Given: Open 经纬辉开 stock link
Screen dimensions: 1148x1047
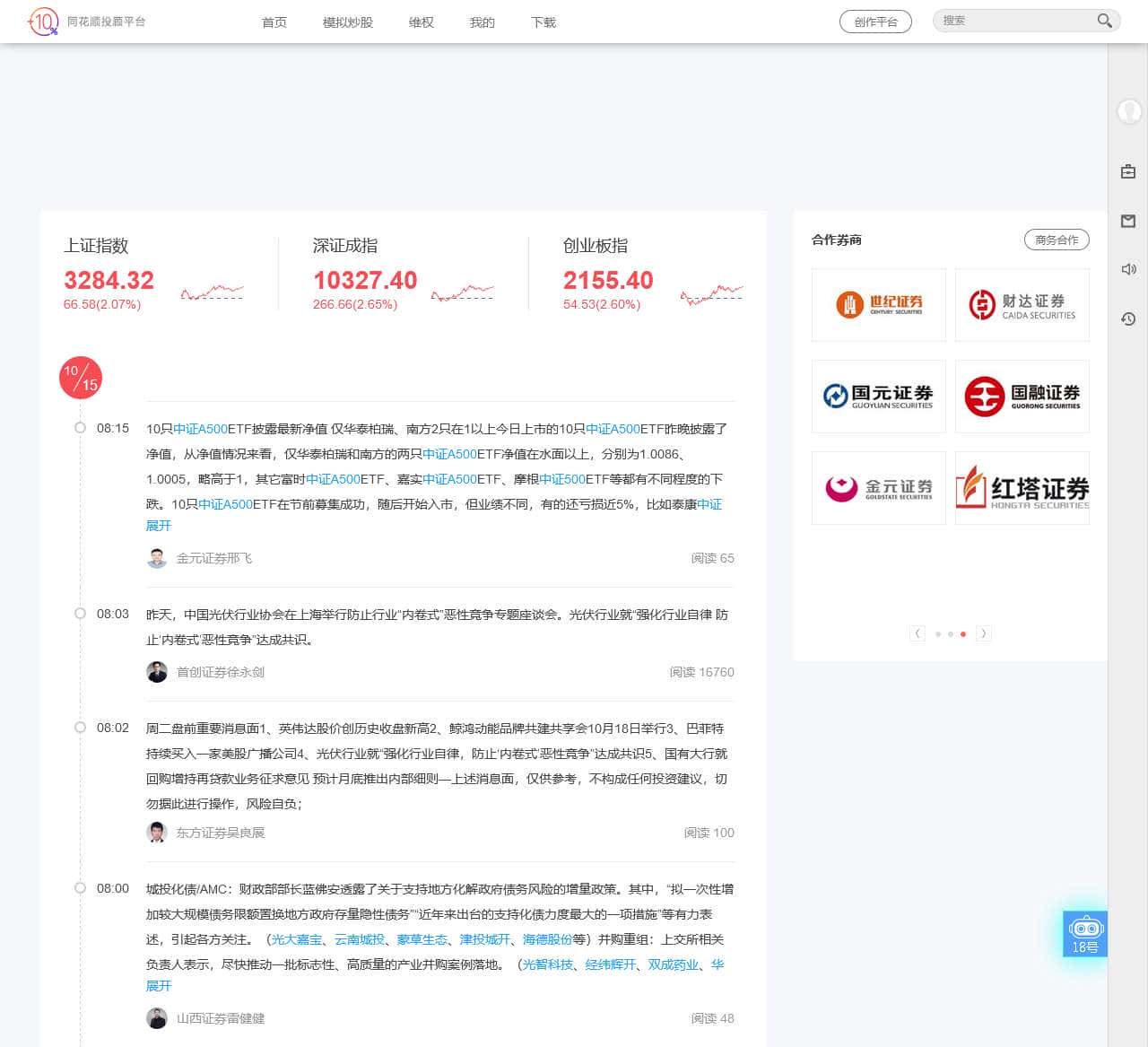Looking at the screenshot, I should [611, 964].
